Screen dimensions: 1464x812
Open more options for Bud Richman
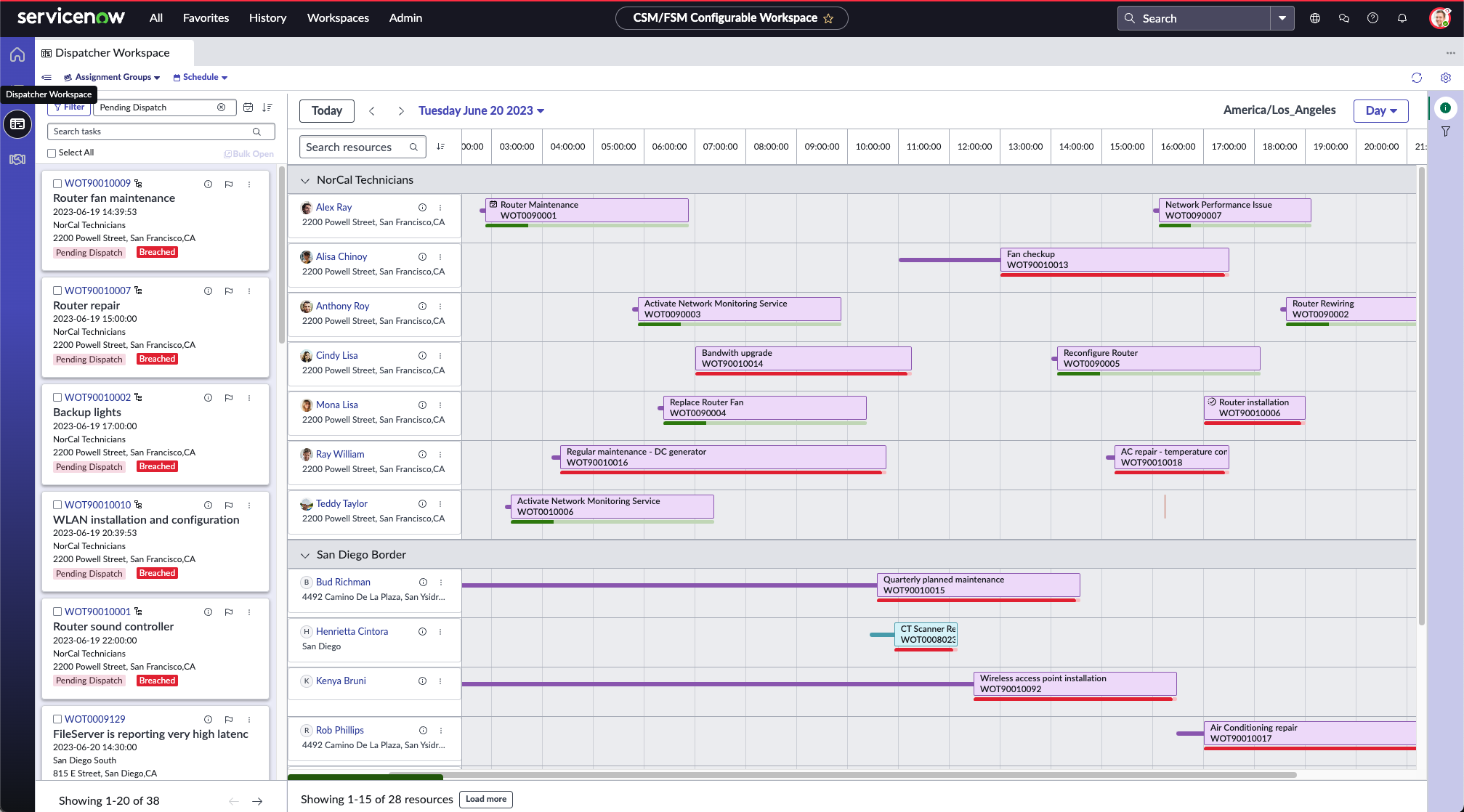pos(441,582)
